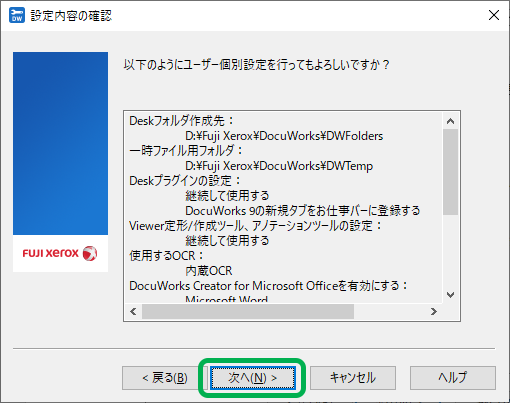Click the horizontal scroll-right arrow
Viewport: 510px width, 403px height.
click(x=433, y=311)
